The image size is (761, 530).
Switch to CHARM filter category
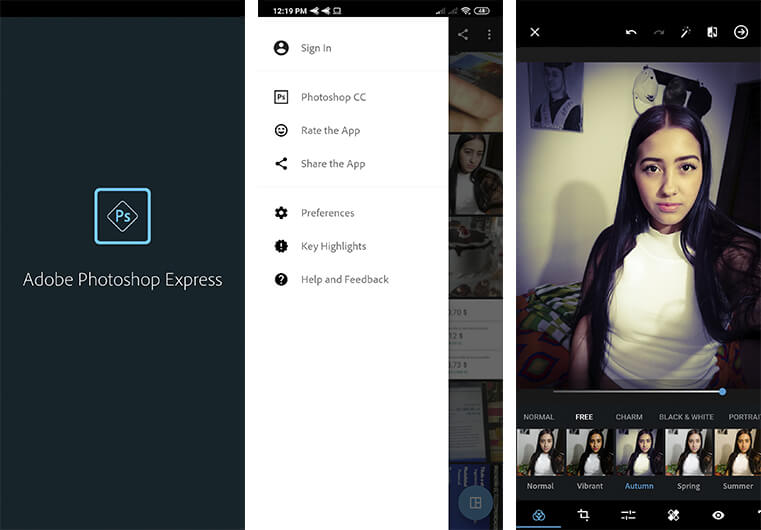[629, 417]
